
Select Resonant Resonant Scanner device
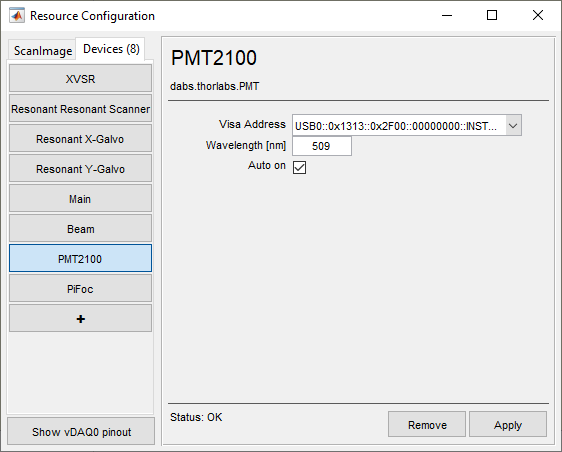click(x=80, y=109)
